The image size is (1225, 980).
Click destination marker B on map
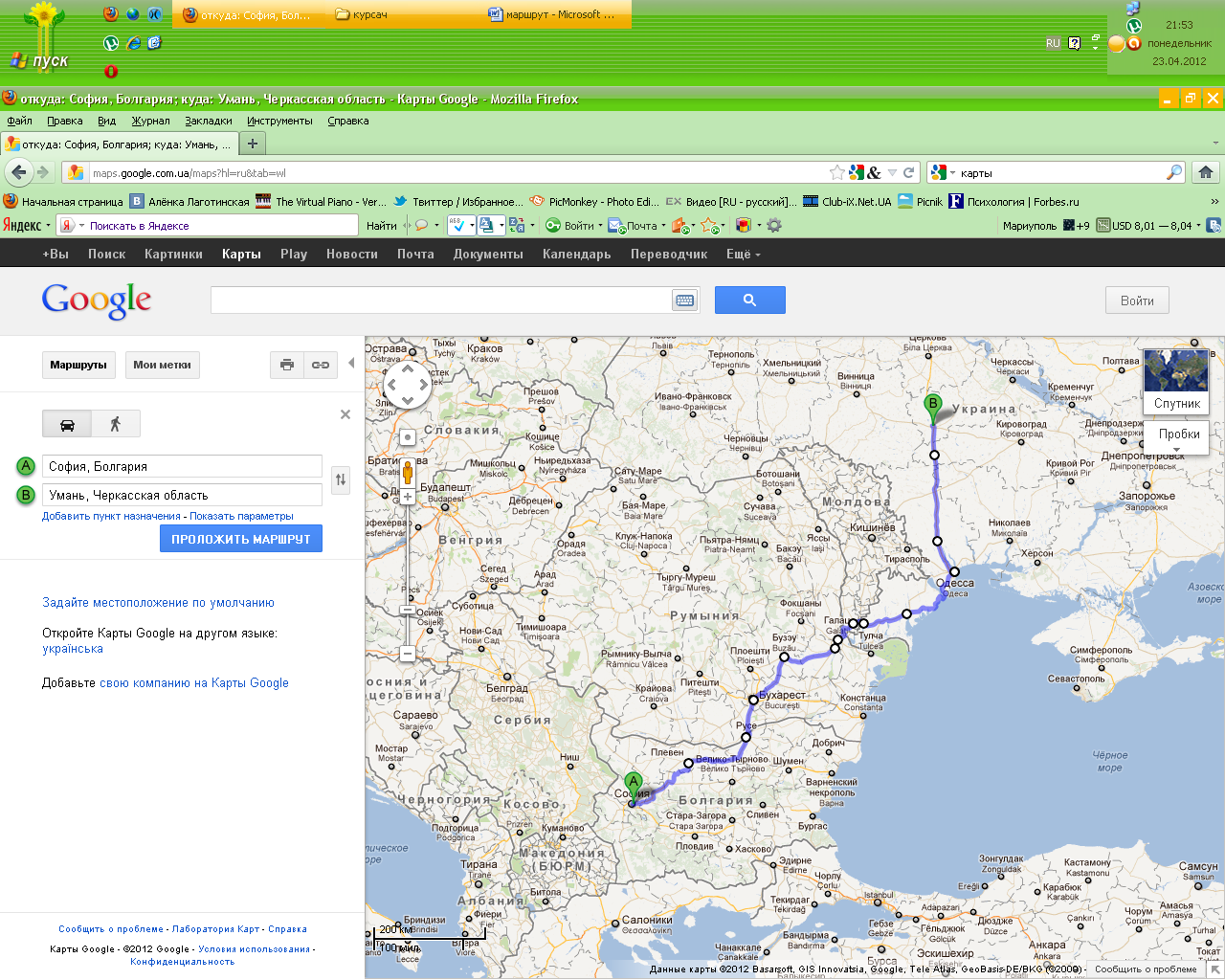pos(933,408)
